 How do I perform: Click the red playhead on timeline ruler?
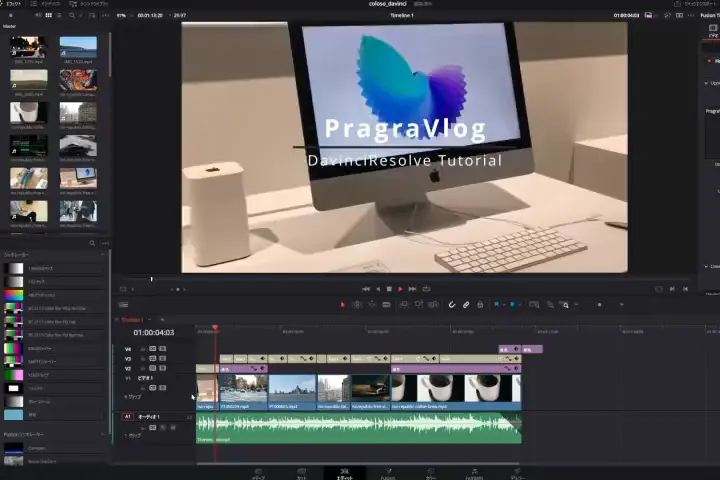tap(215, 328)
